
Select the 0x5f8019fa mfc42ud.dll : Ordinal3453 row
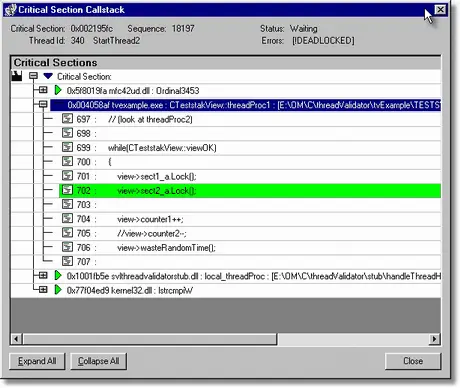[x=133, y=90]
